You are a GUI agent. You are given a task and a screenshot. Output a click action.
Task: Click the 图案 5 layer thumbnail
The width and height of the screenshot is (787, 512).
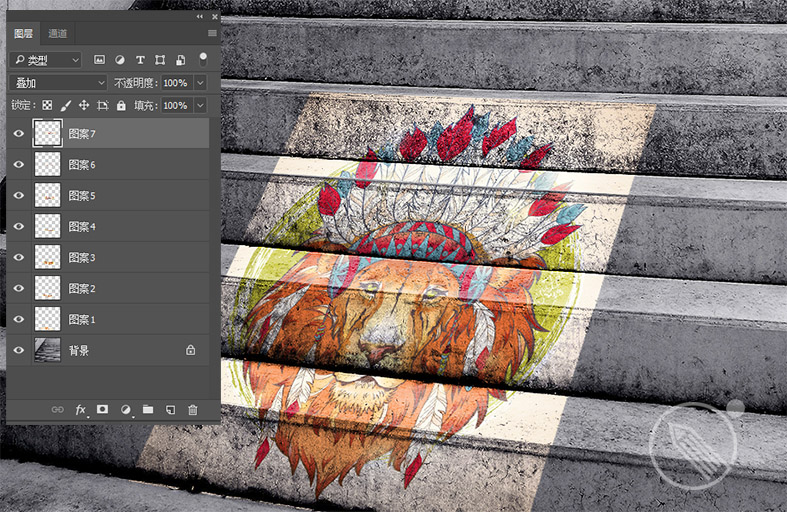click(47, 196)
